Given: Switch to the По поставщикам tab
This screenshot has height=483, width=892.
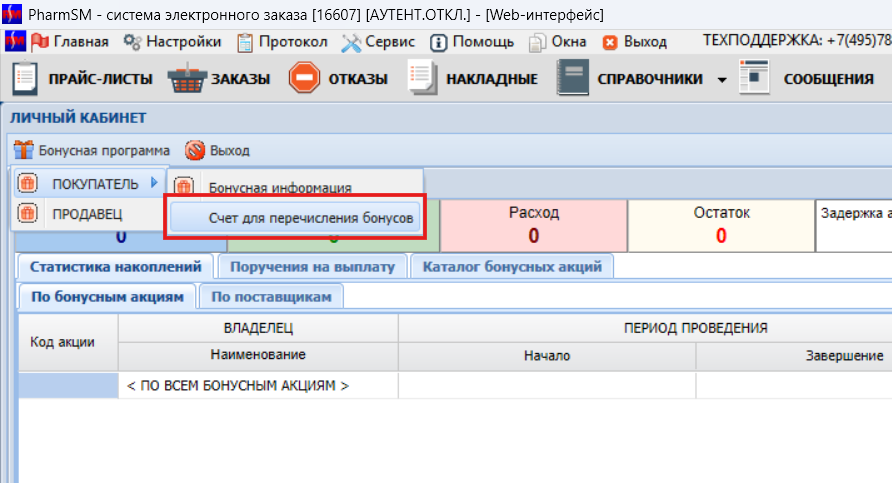Looking at the screenshot, I should pyautogui.click(x=271, y=296).
